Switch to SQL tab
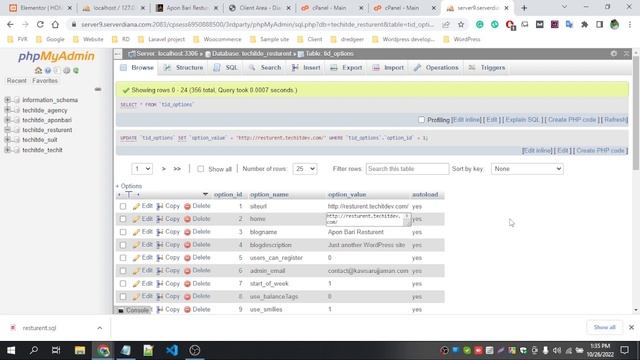The width and height of the screenshot is (640, 360). pos(226,68)
